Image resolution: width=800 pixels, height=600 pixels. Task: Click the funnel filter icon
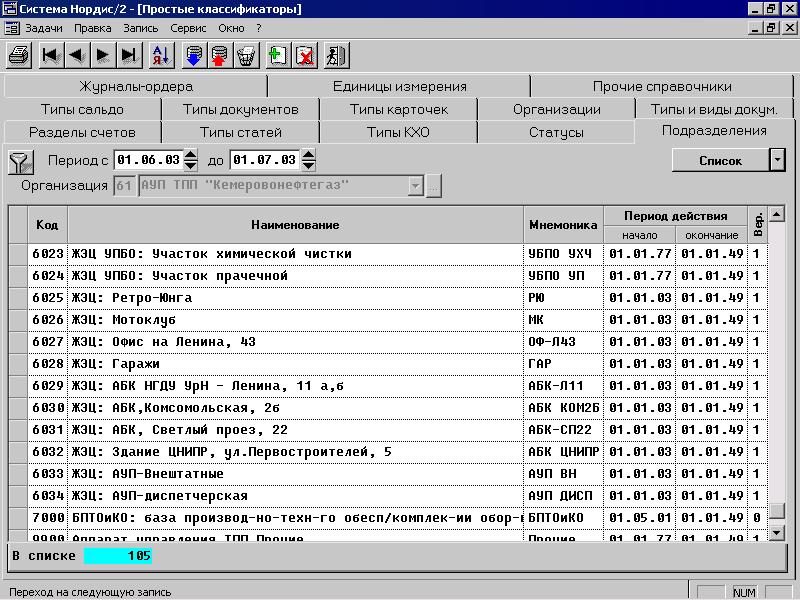[x=21, y=163]
